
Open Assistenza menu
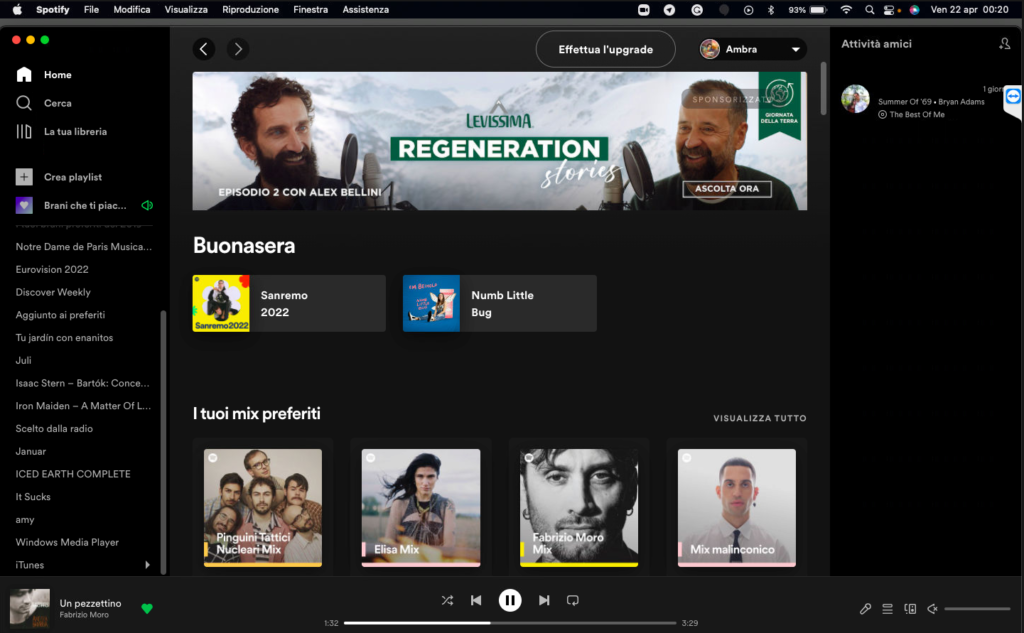[366, 9]
